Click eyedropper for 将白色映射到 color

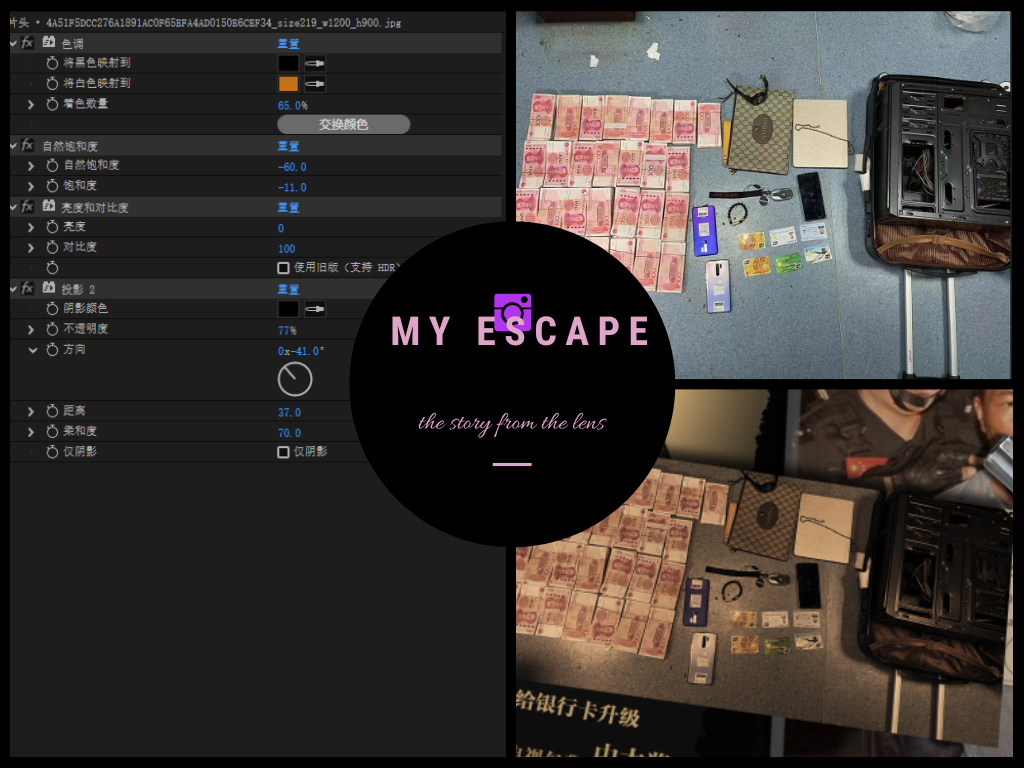pos(315,84)
